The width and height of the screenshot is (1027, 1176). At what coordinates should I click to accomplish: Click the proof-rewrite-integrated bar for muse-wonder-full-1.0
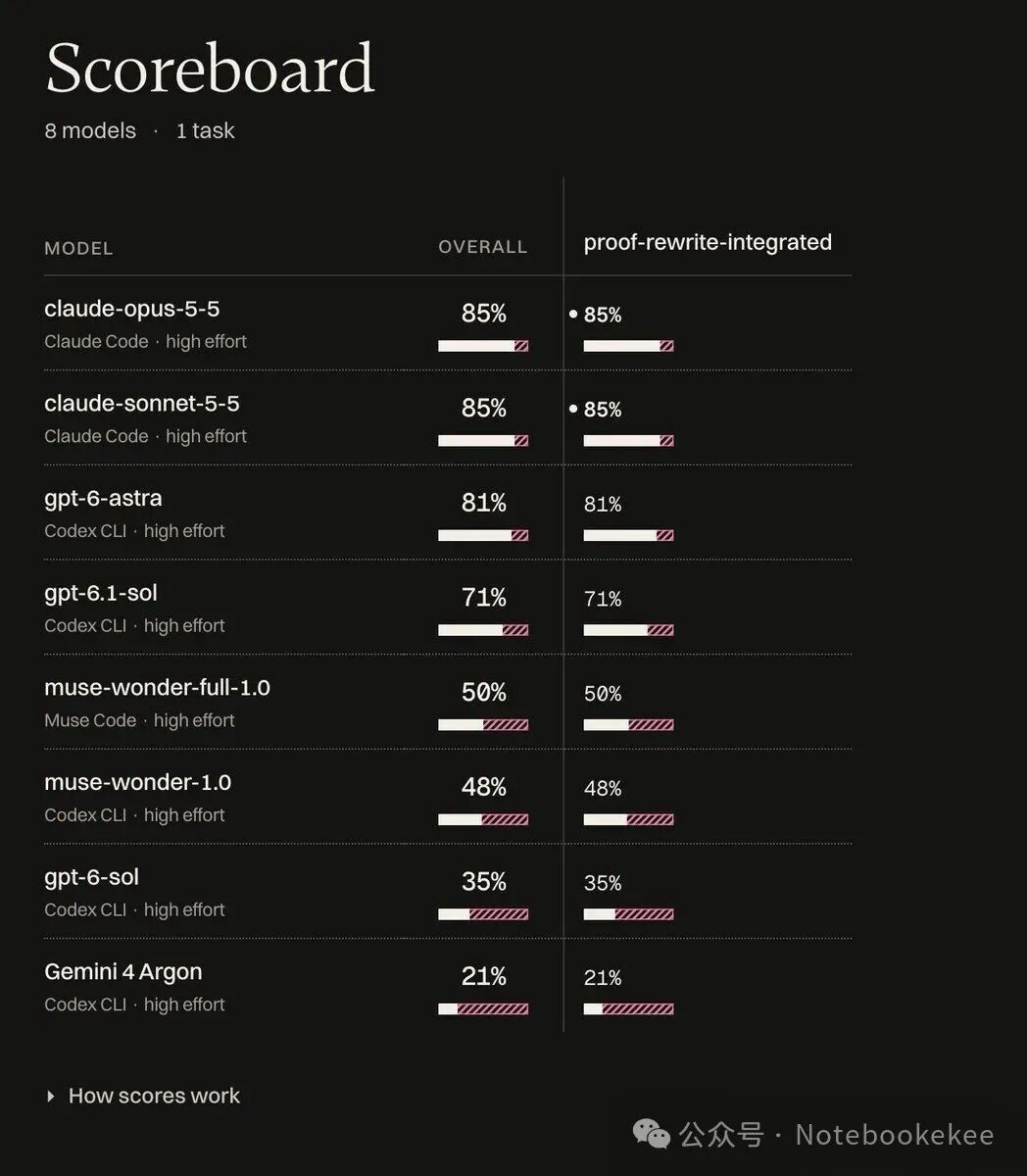point(628,725)
